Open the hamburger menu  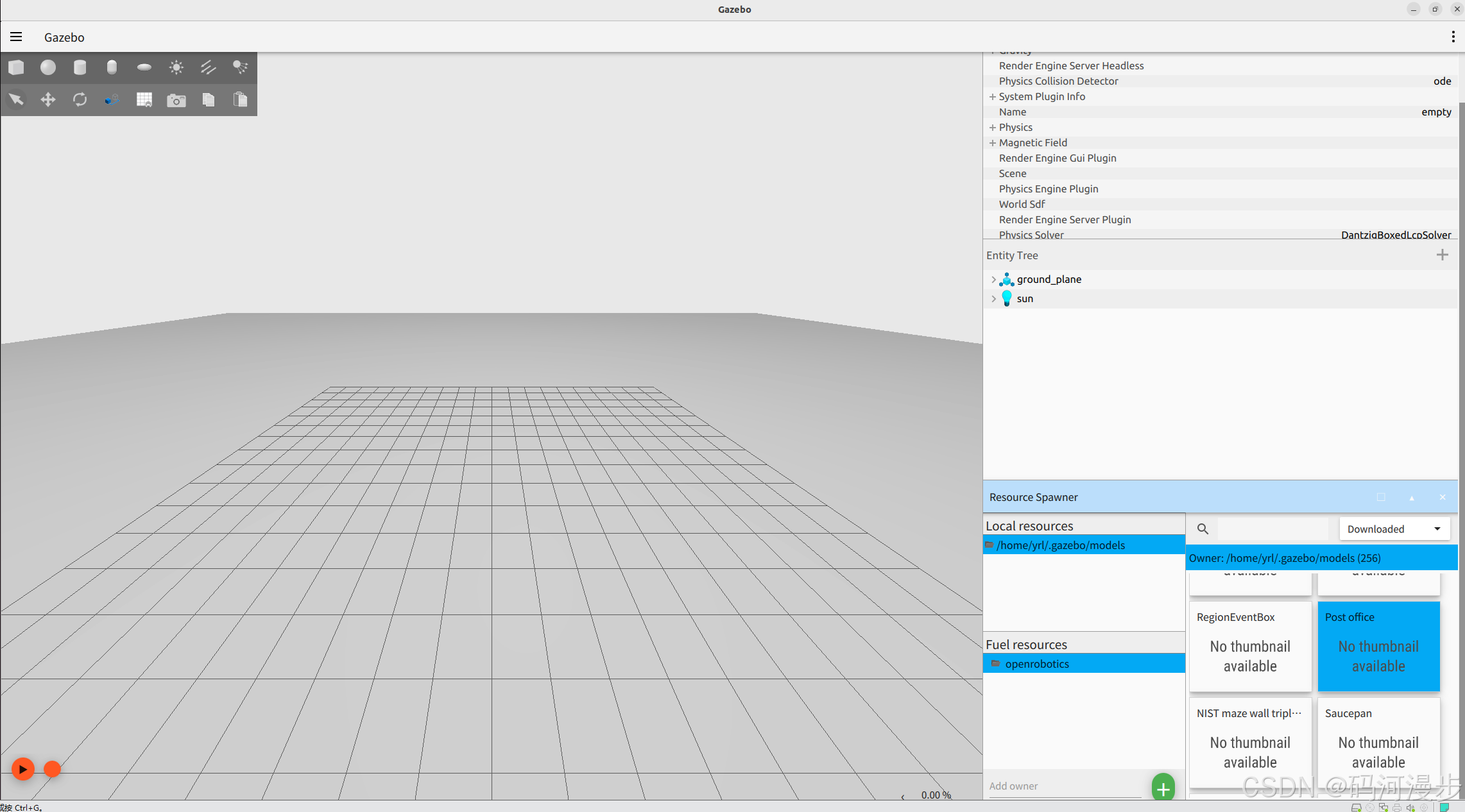(x=16, y=37)
